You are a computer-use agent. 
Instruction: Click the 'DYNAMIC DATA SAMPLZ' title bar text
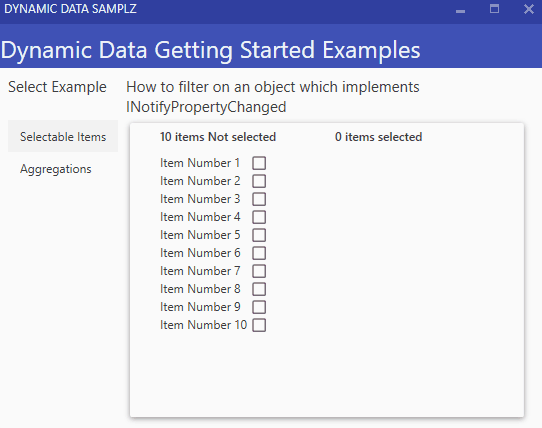click(x=71, y=9)
